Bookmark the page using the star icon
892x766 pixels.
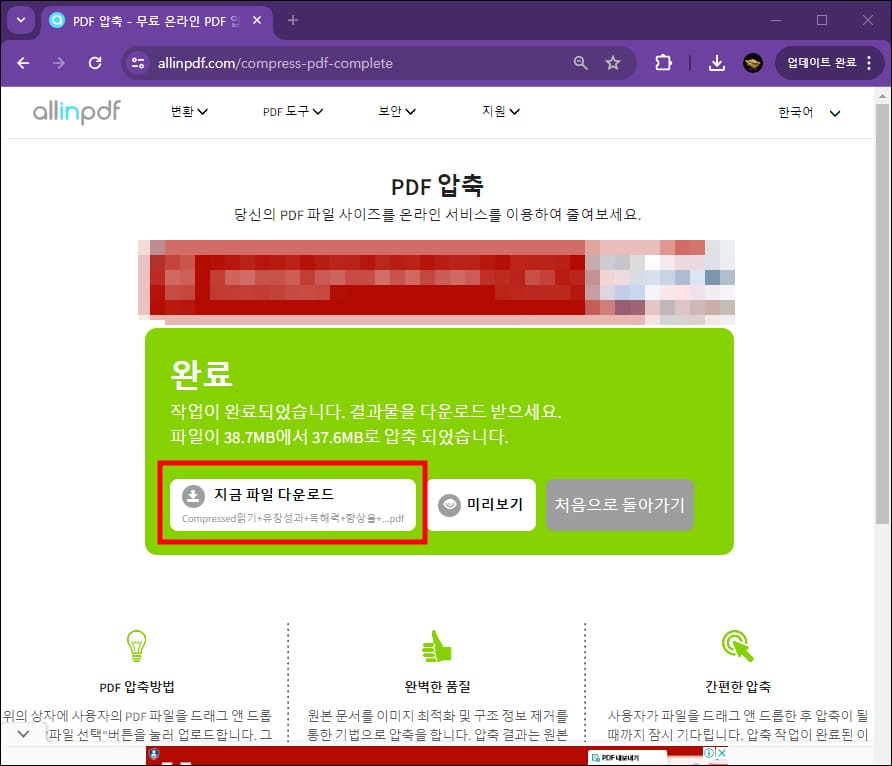612,62
